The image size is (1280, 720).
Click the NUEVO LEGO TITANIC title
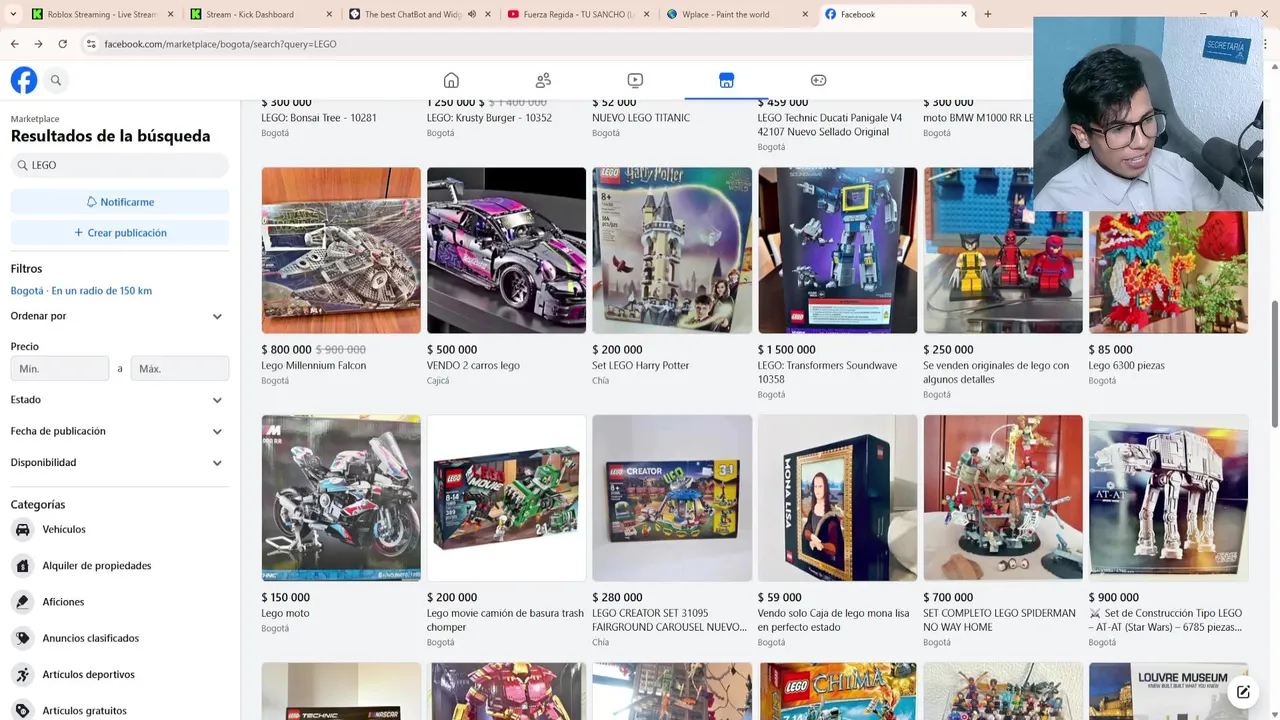click(x=641, y=118)
